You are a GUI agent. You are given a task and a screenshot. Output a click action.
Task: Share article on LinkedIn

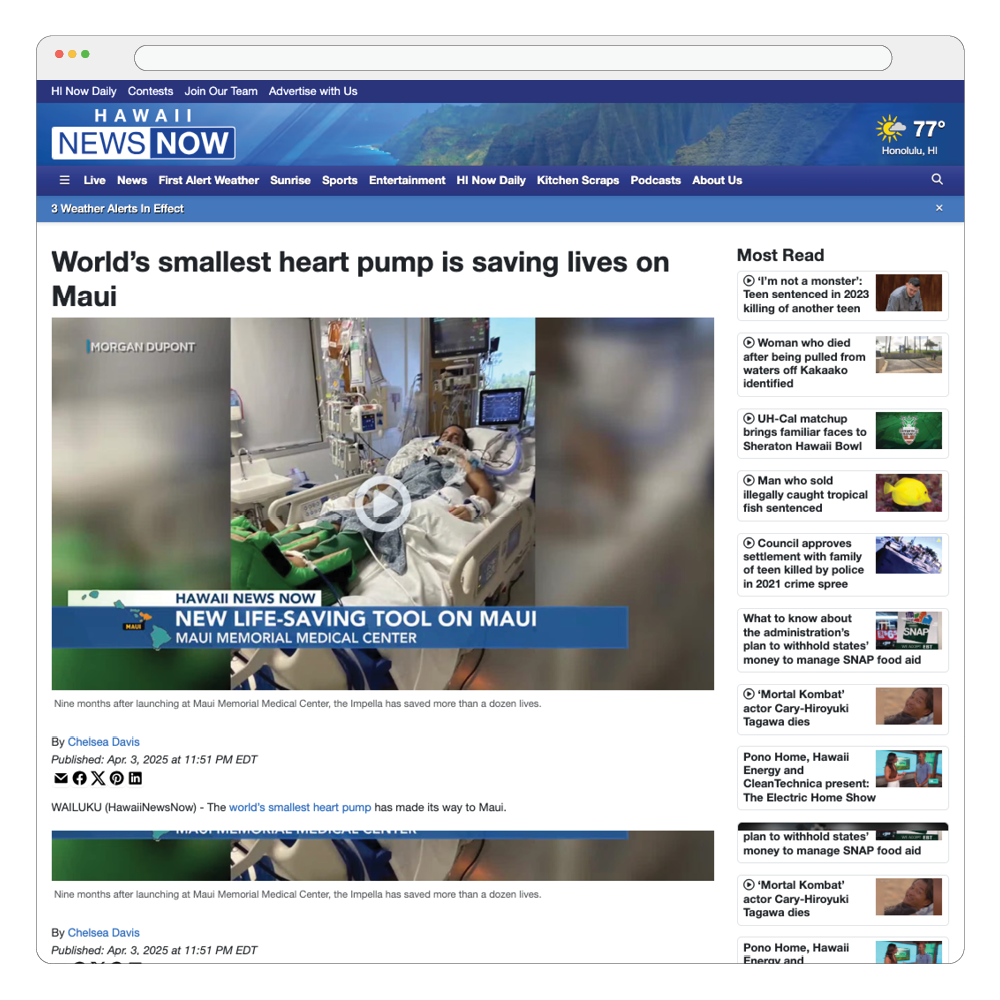click(x=135, y=778)
